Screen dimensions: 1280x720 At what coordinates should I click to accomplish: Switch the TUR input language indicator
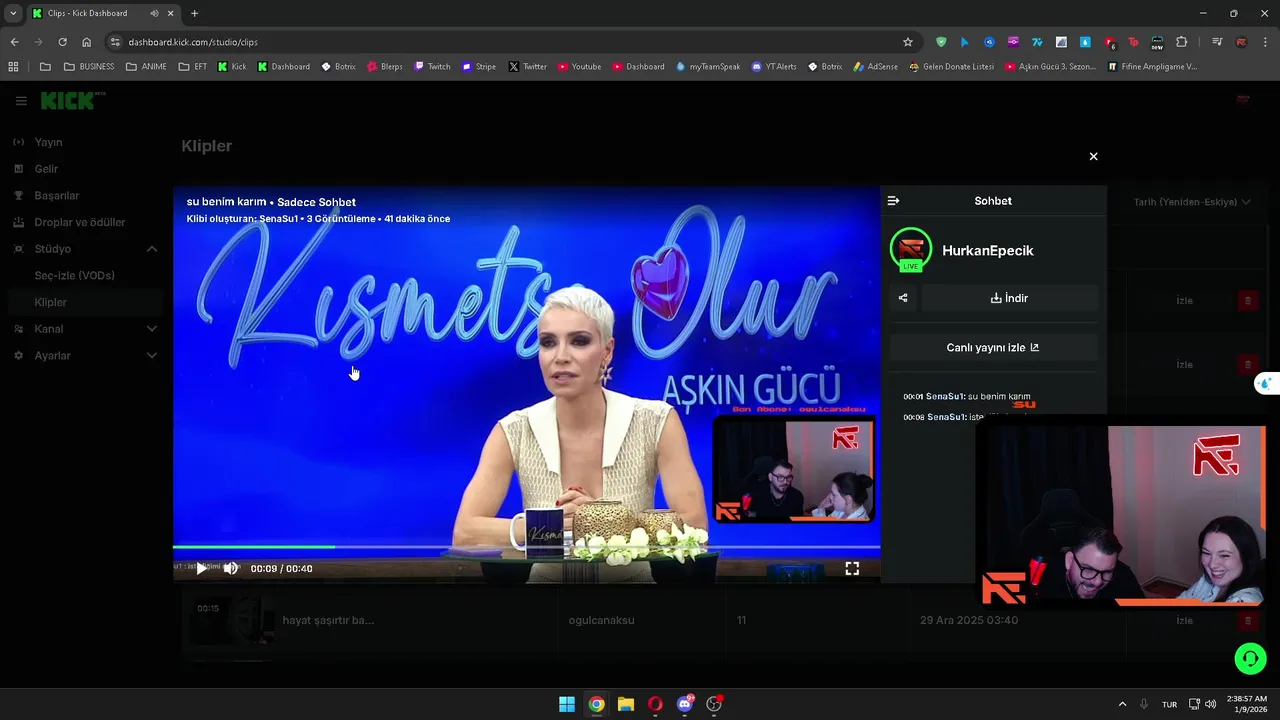click(1169, 704)
